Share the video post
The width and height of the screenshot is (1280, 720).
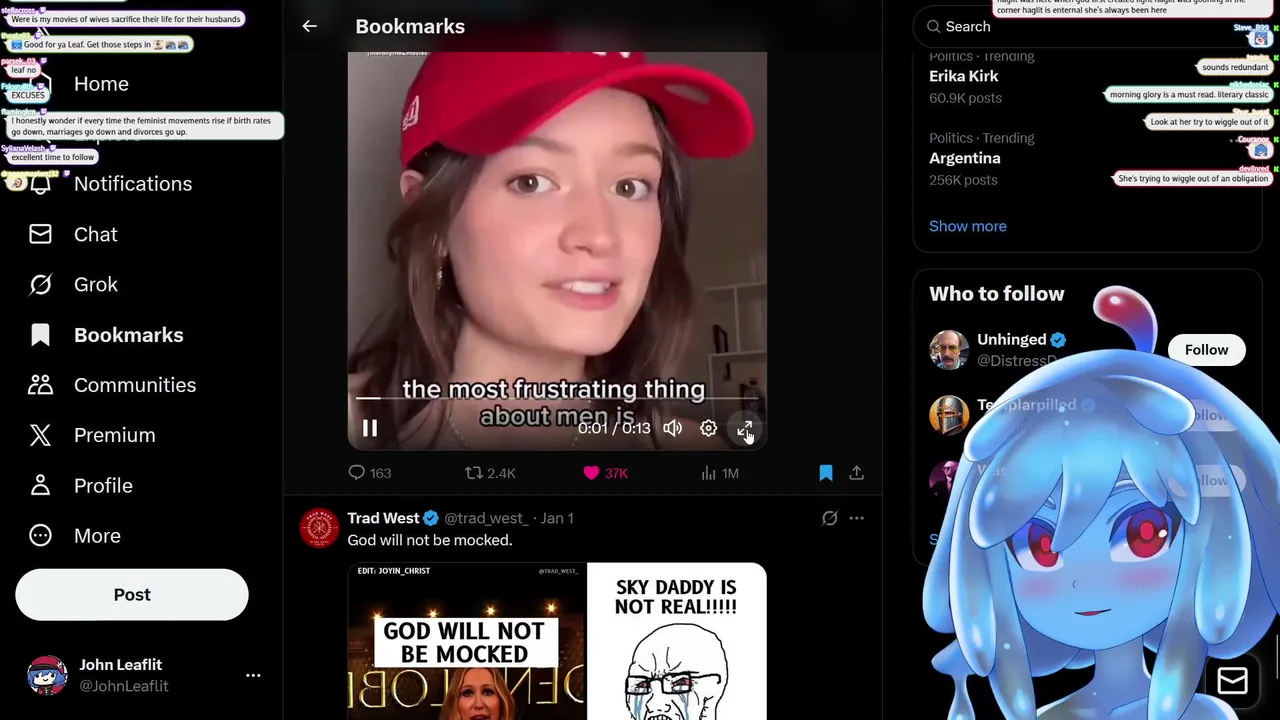[857, 473]
